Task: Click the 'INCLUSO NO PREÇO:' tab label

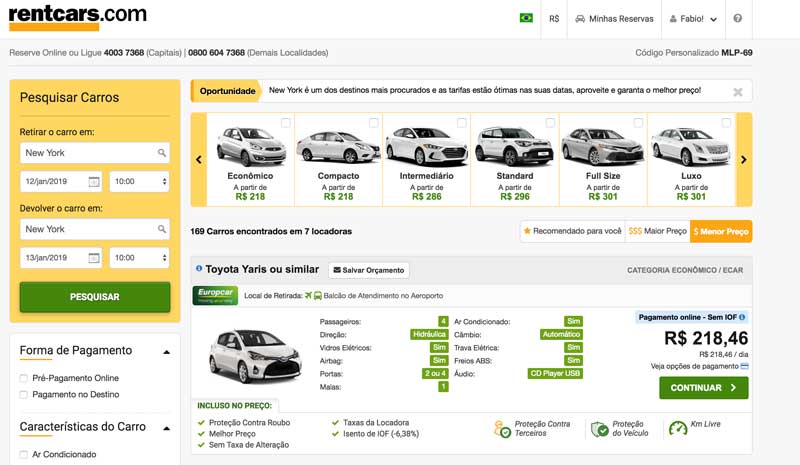Action: click(x=235, y=406)
